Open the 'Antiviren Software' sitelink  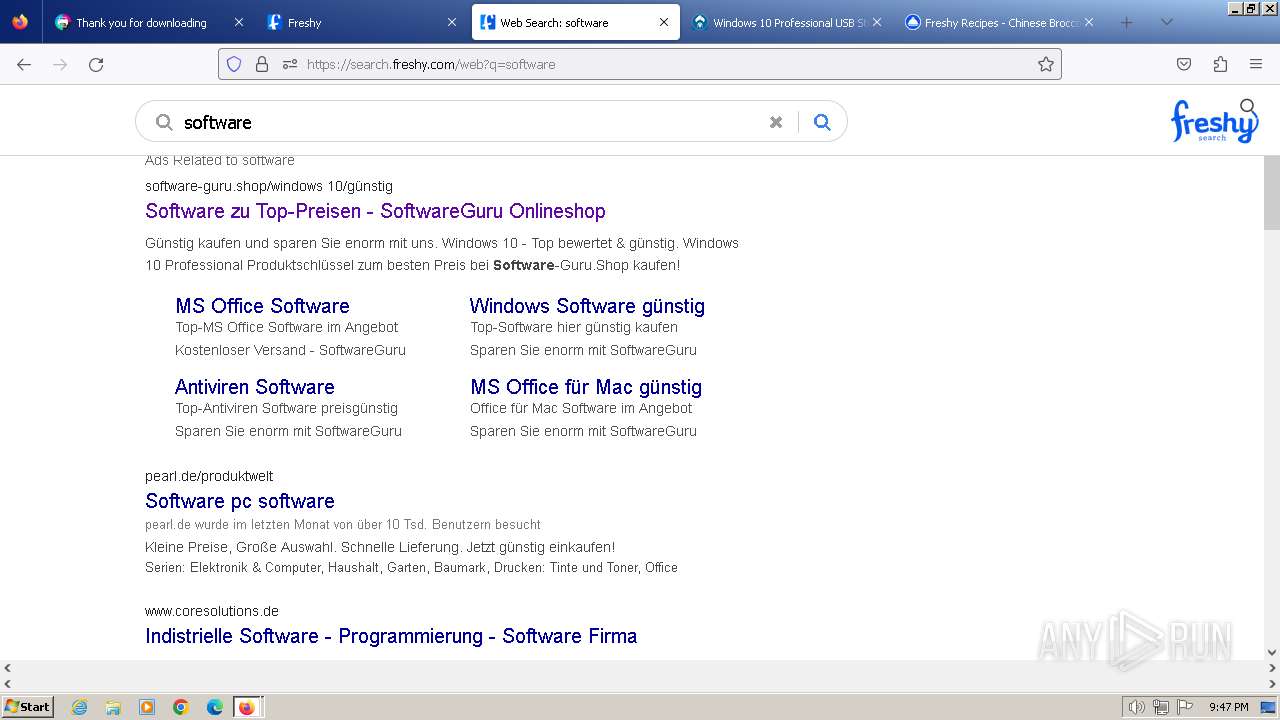255,387
